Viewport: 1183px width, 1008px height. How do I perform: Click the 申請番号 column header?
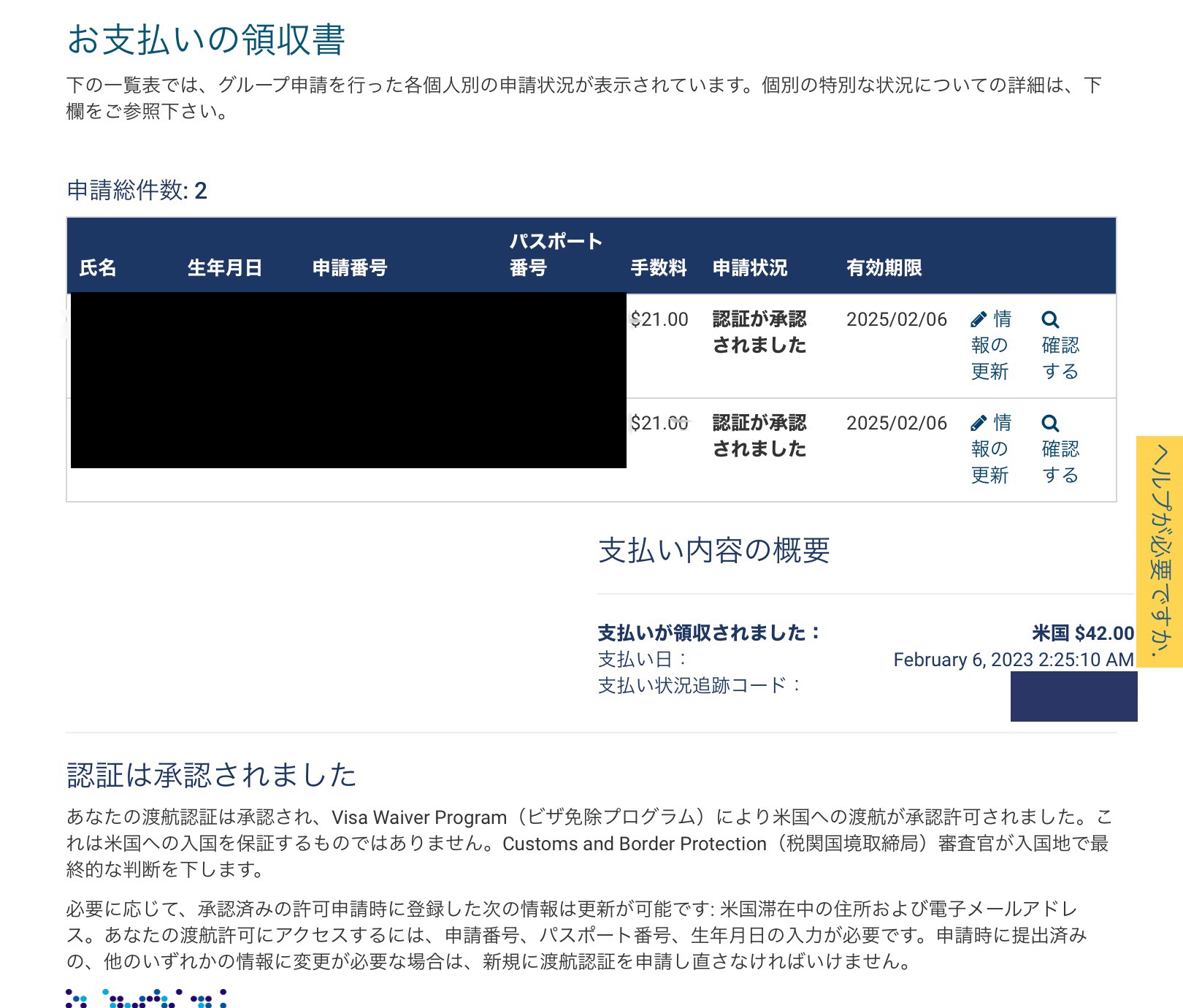pyautogui.click(x=350, y=268)
